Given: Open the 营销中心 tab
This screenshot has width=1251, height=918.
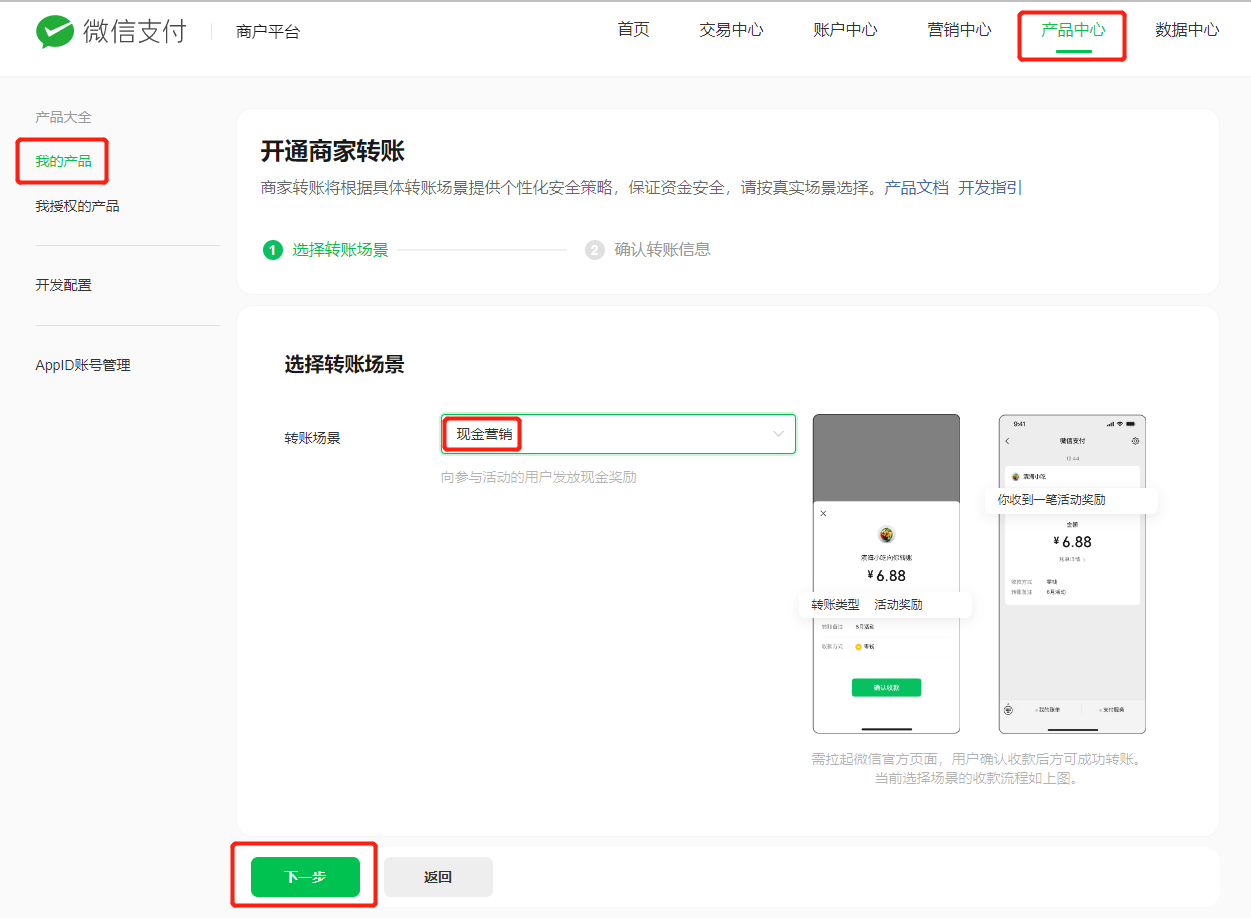Looking at the screenshot, I should click(959, 30).
